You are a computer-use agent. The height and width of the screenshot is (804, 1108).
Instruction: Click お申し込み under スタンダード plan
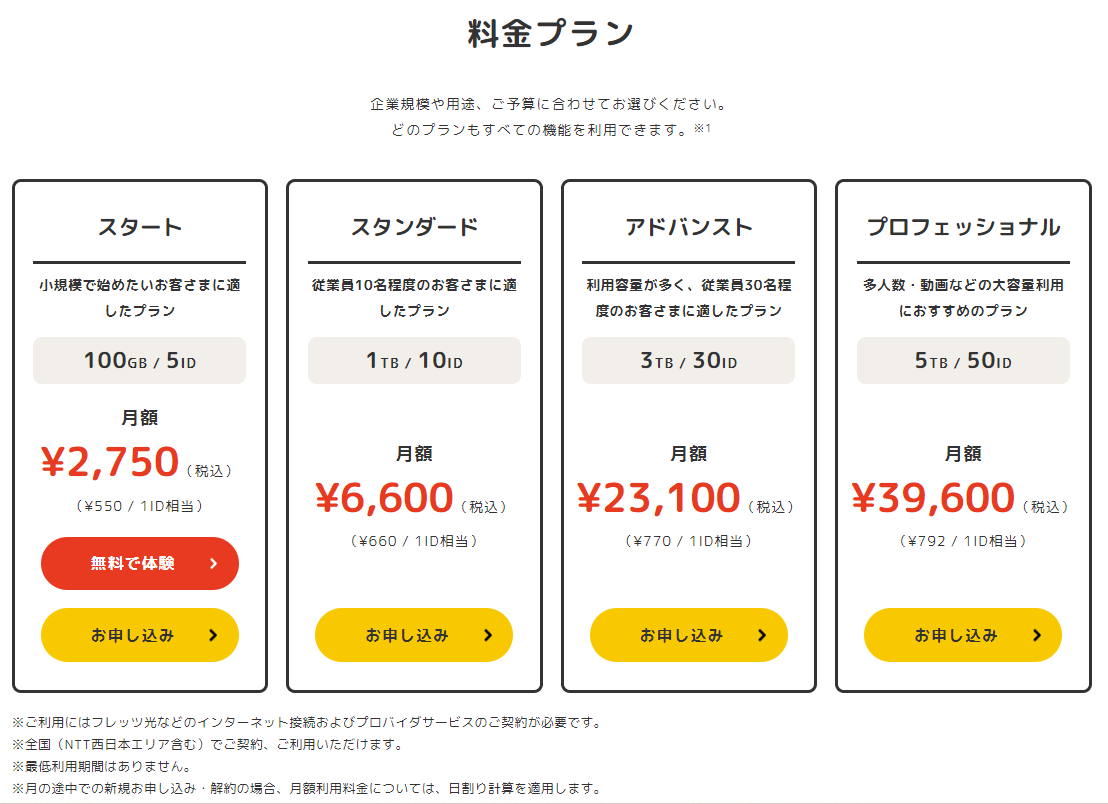click(414, 635)
